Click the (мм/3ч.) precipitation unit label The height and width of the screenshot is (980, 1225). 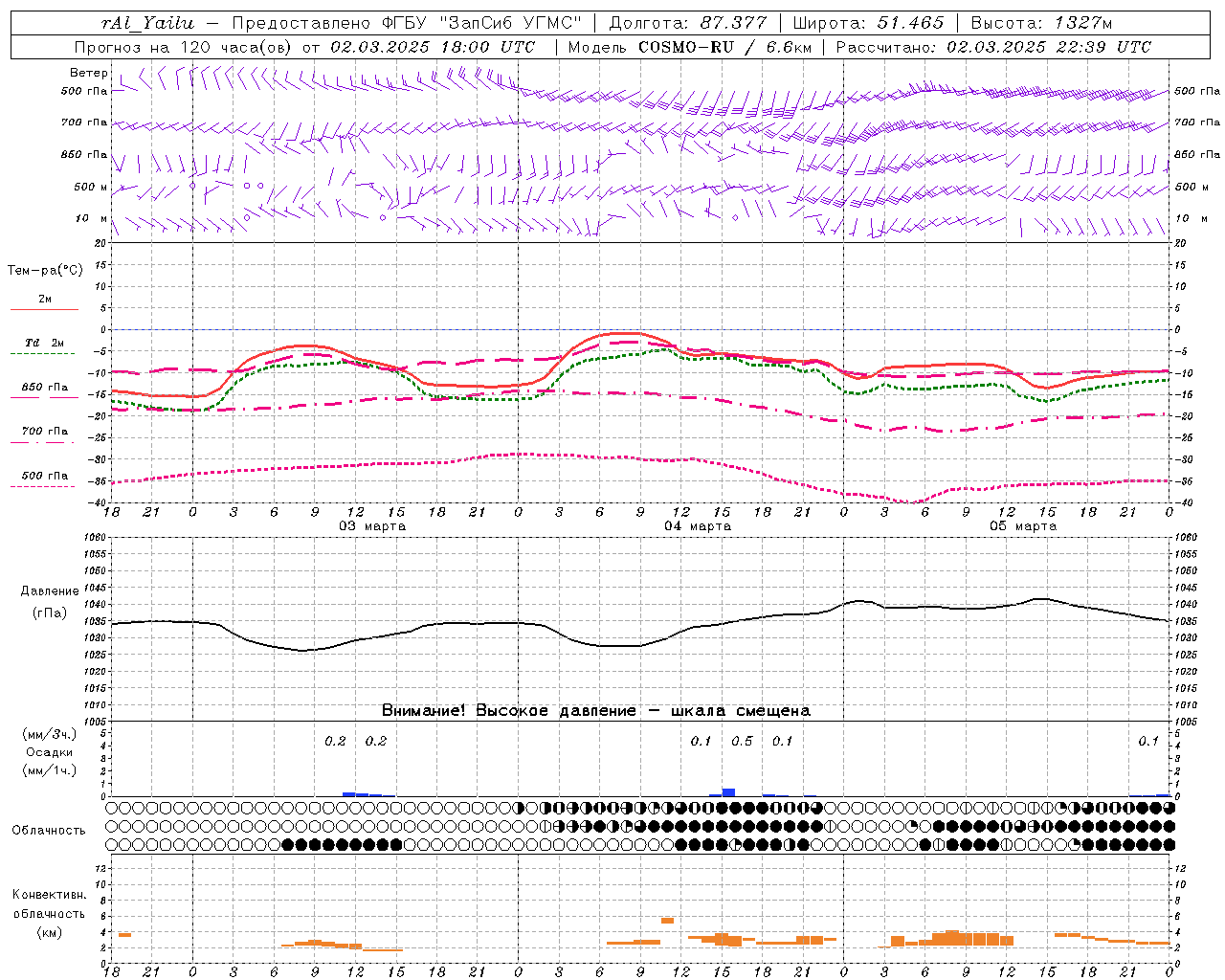[51, 734]
